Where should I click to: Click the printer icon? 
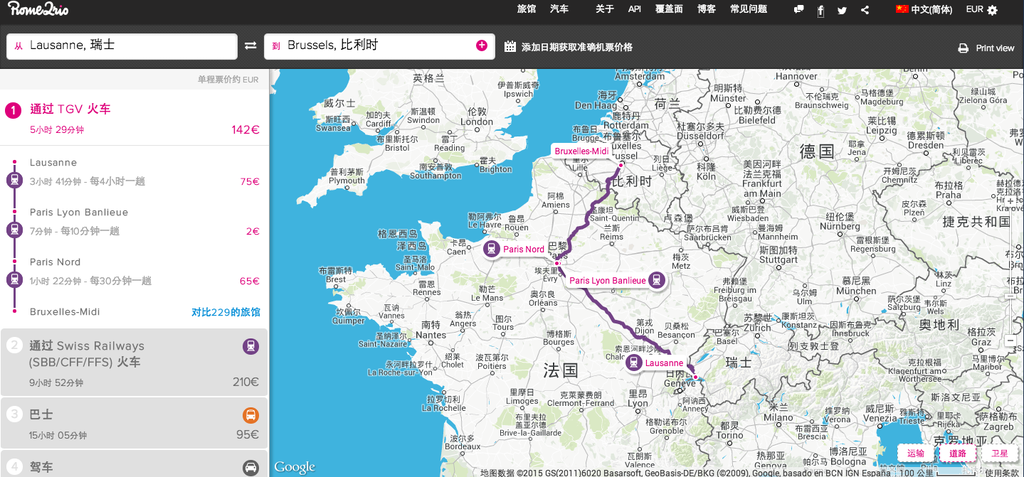pyautogui.click(x=963, y=48)
